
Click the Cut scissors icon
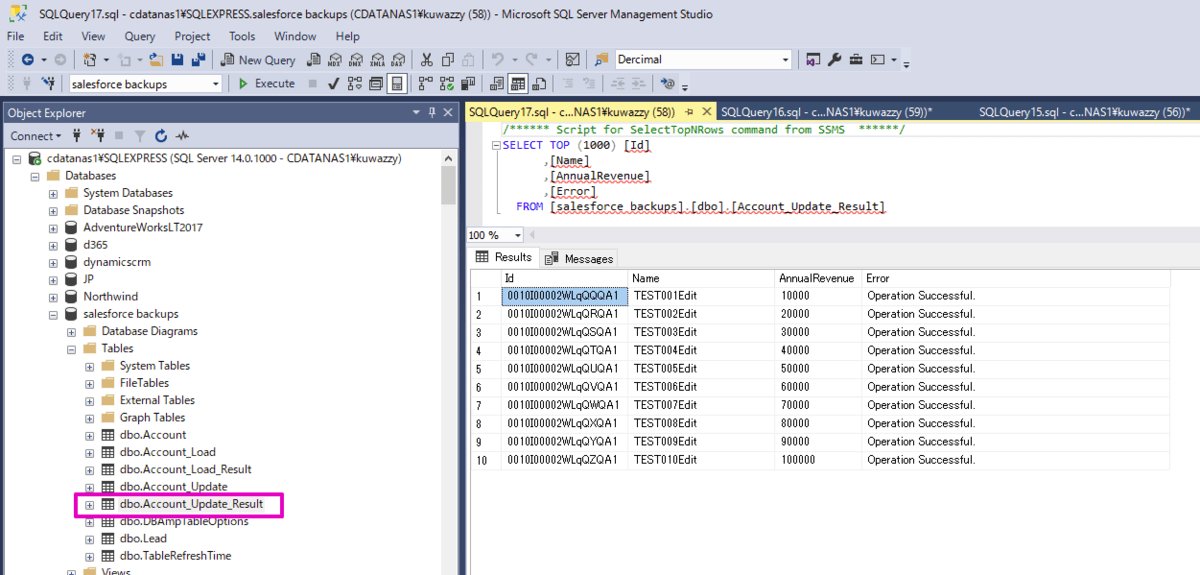coord(427,60)
